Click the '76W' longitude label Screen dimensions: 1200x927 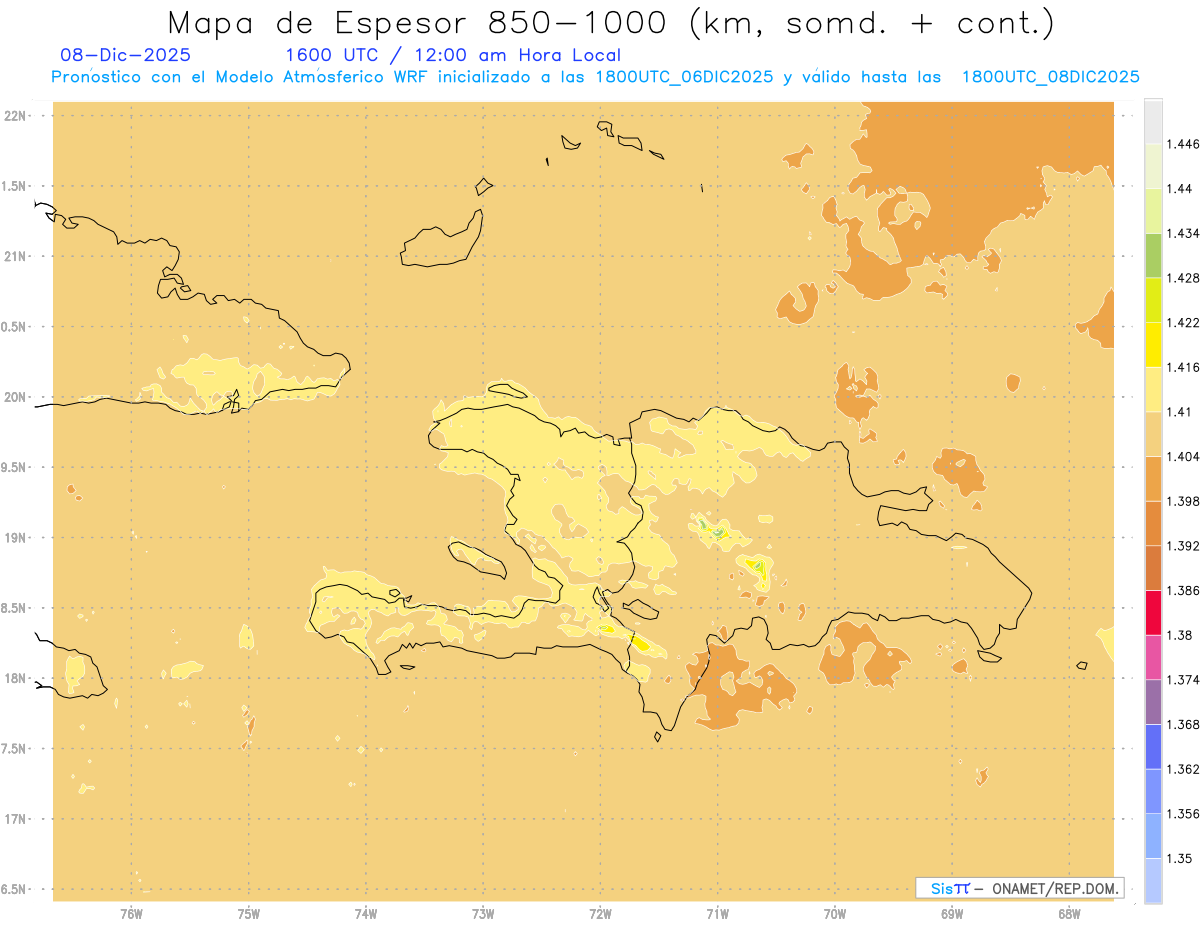pos(132,914)
